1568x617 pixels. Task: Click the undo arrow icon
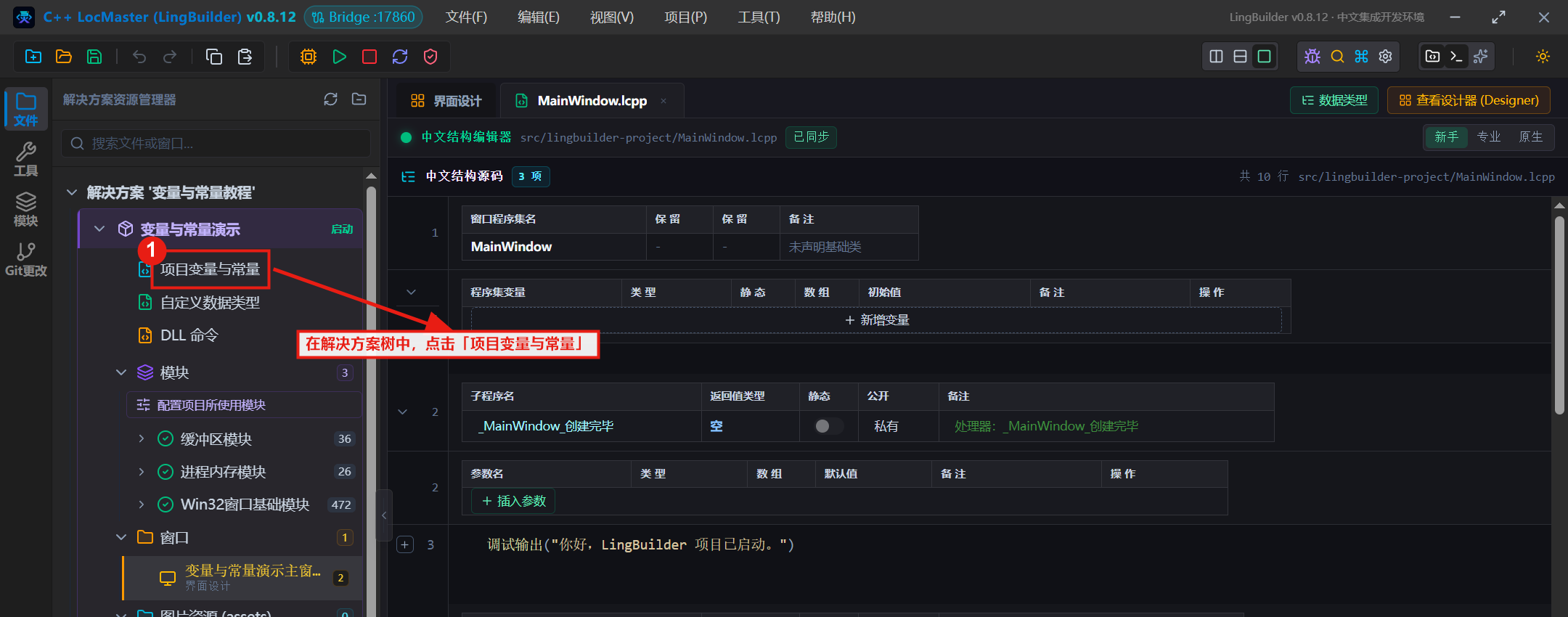tap(139, 57)
